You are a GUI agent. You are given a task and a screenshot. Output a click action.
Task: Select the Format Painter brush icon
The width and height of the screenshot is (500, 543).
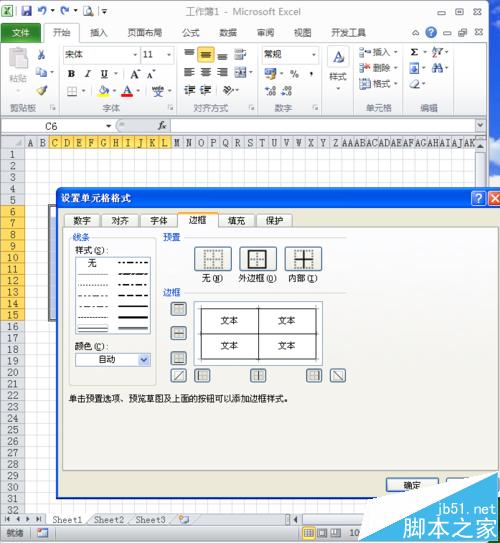pyautogui.click(x=42, y=90)
